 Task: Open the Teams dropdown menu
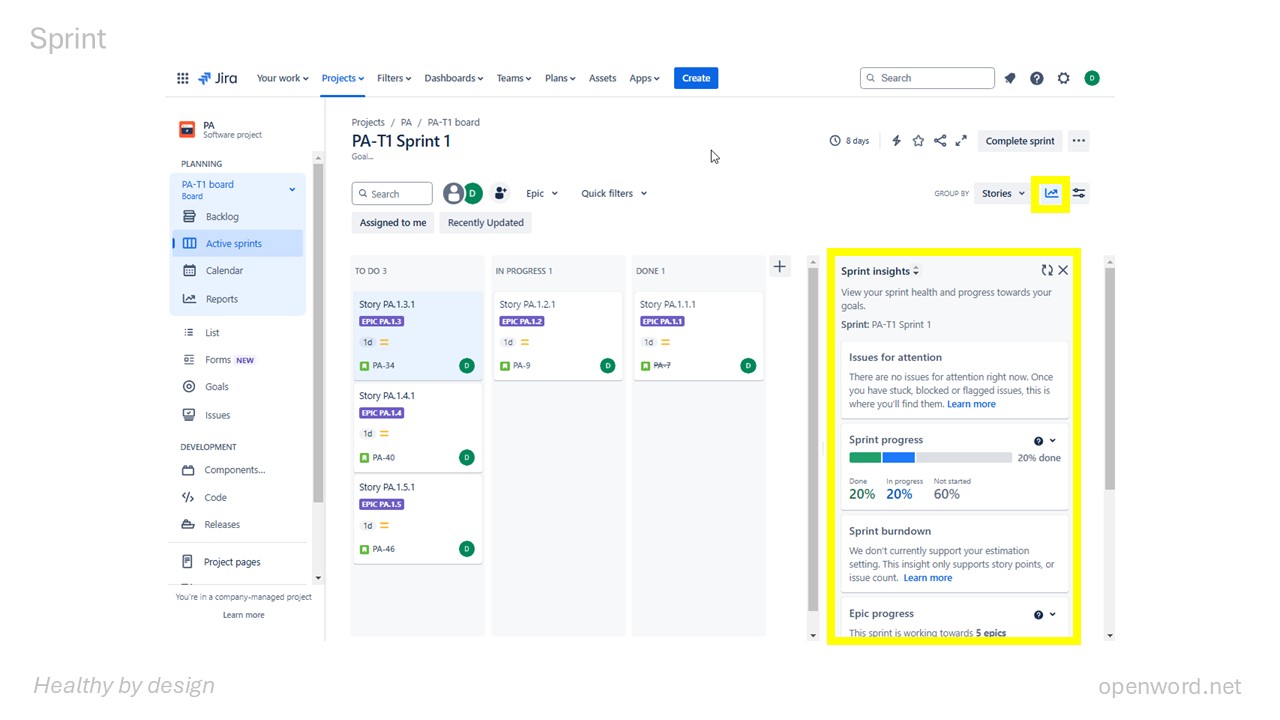pos(514,78)
